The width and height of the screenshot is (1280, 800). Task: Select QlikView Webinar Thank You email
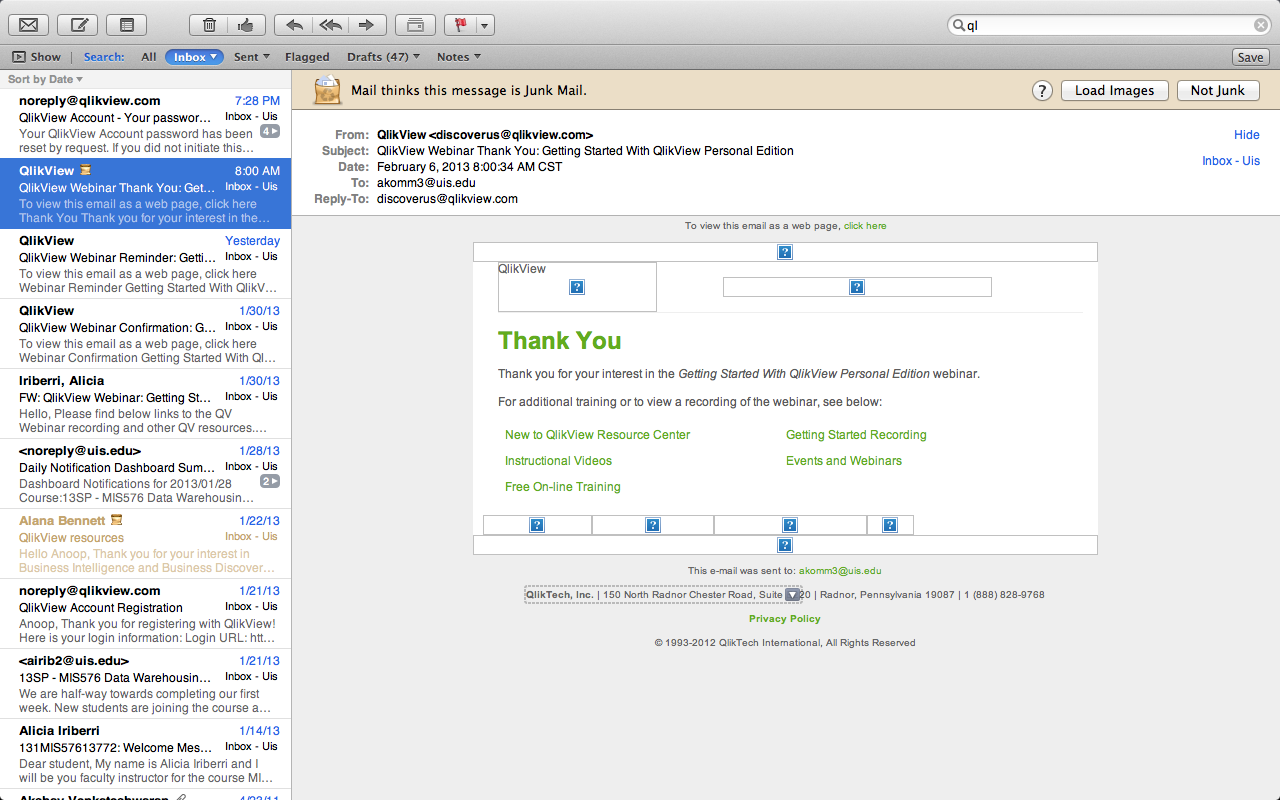pos(145,194)
